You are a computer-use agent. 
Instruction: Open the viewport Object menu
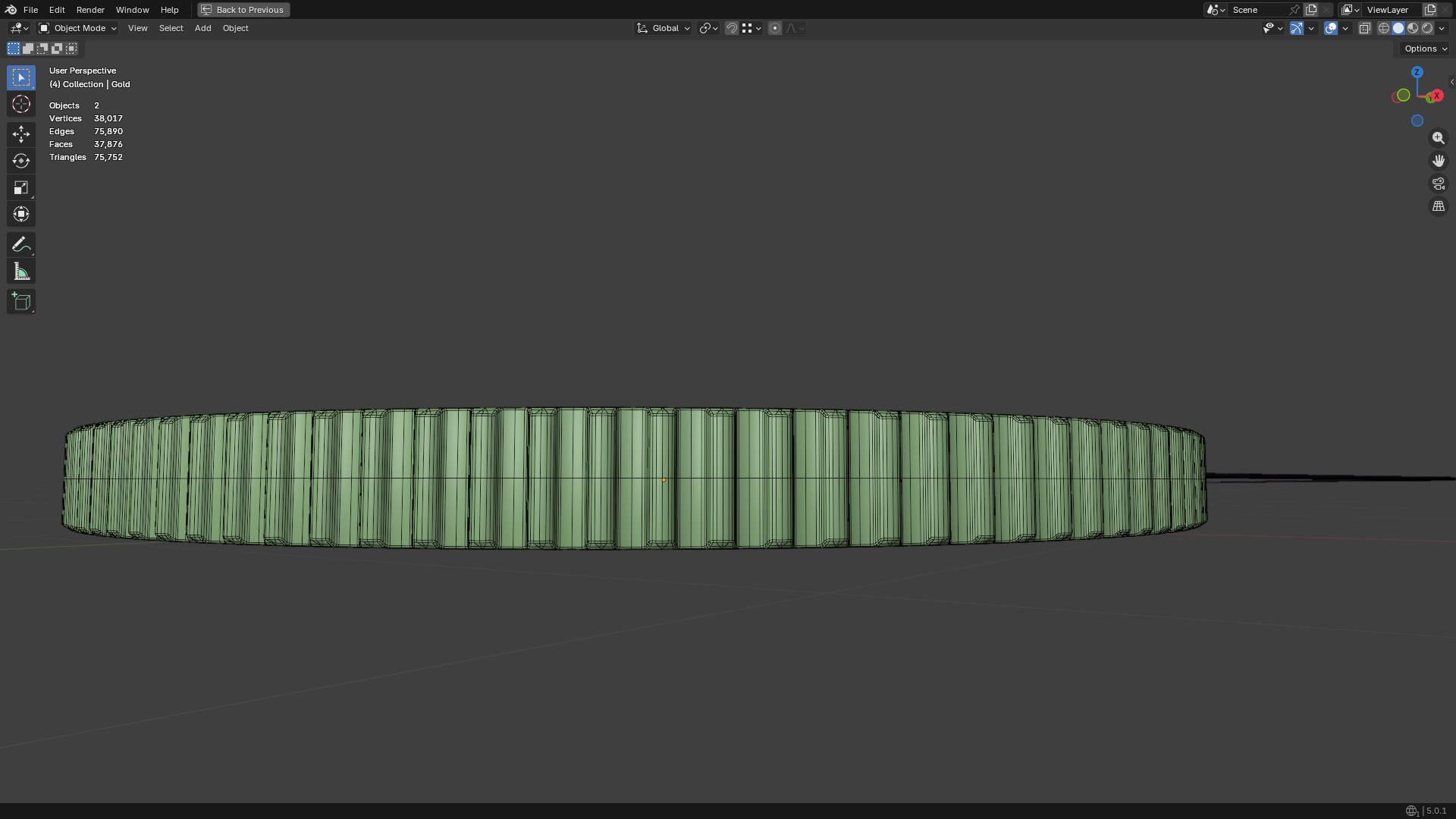[235, 28]
